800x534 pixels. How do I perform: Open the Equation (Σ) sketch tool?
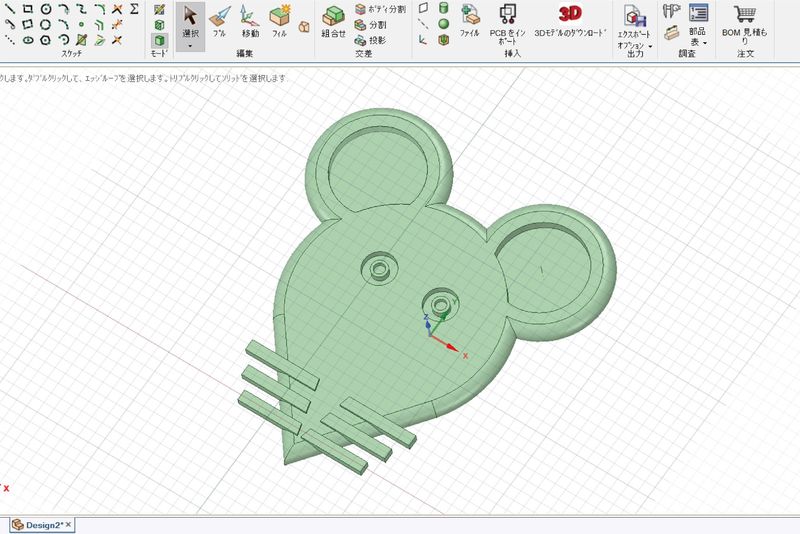134,9
